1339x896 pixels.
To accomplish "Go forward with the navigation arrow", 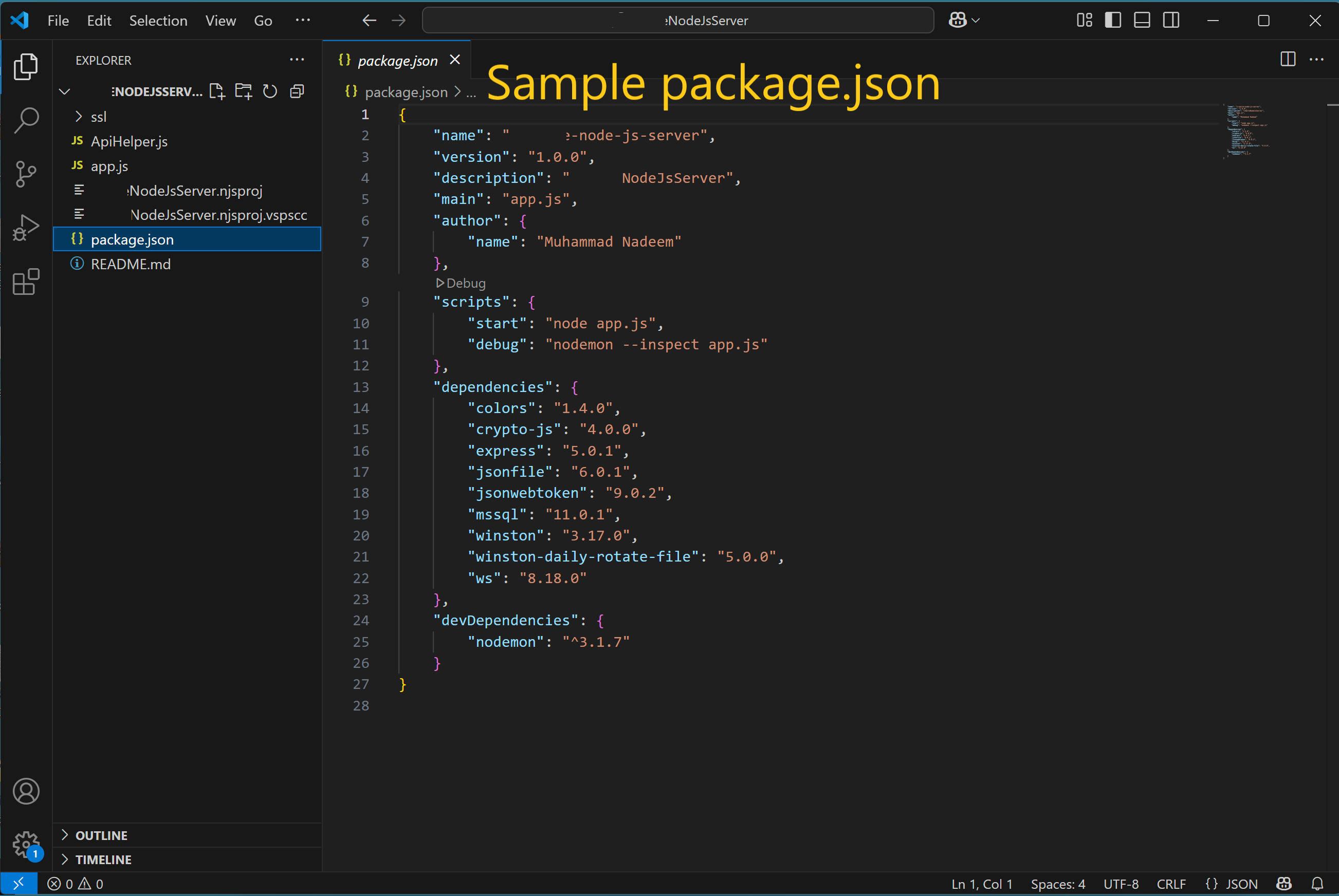I will pyautogui.click(x=398, y=21).
